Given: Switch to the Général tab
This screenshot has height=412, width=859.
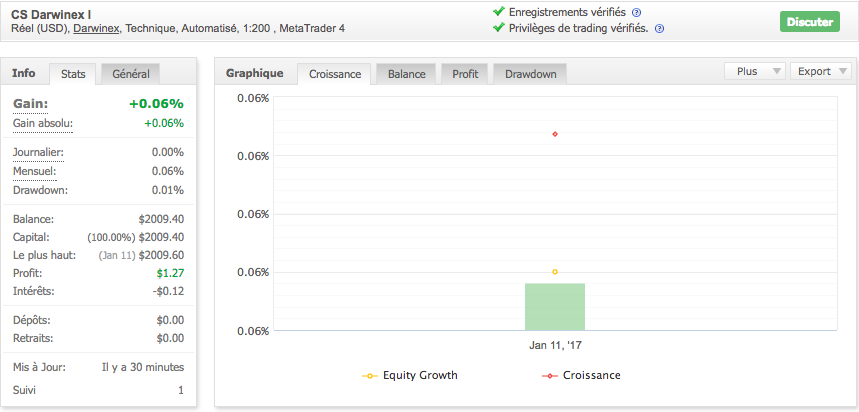Looking at the screenshot, I should (x=131, y=74).
